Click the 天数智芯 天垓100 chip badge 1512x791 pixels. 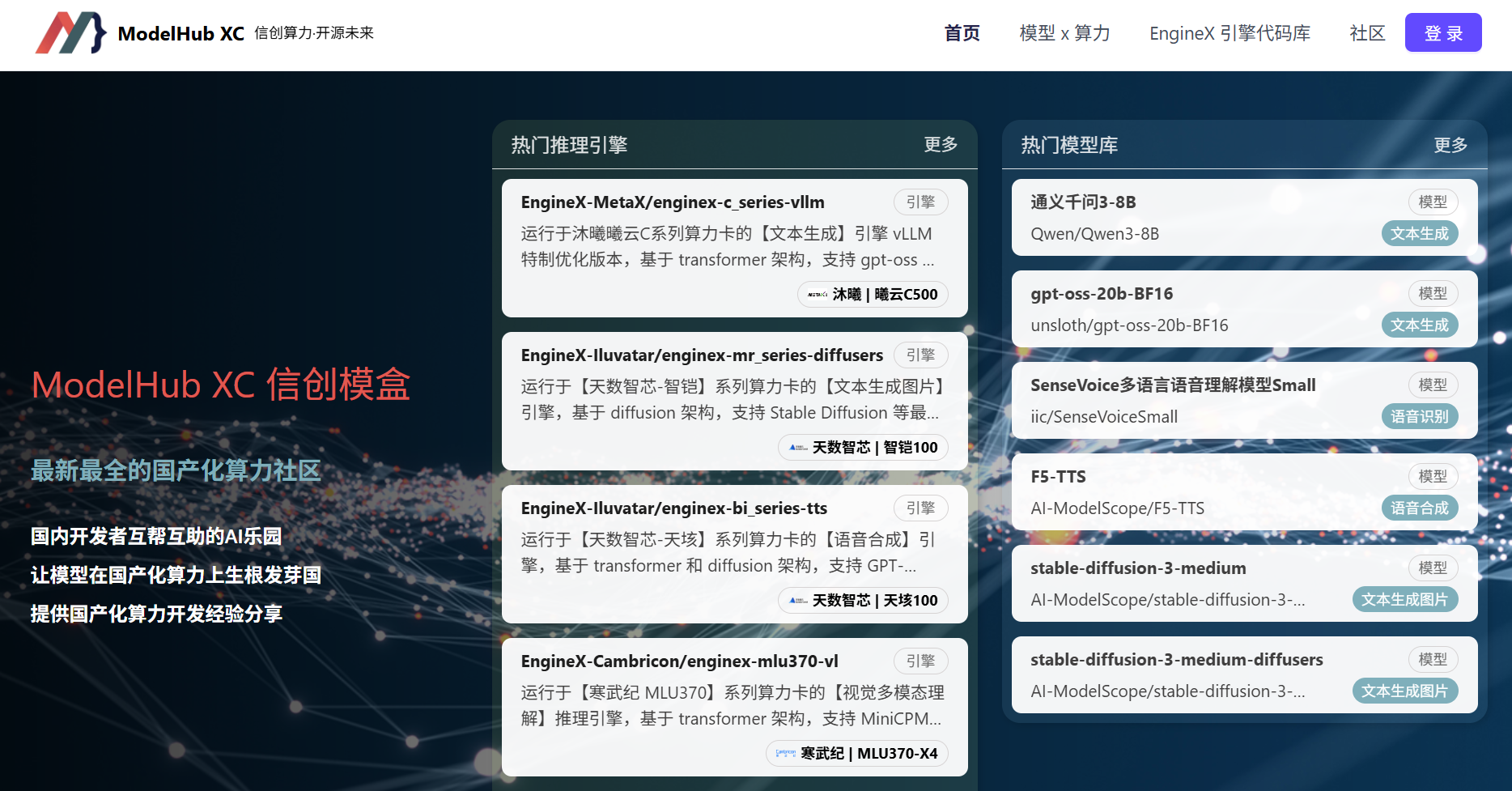tap(863, 601)
